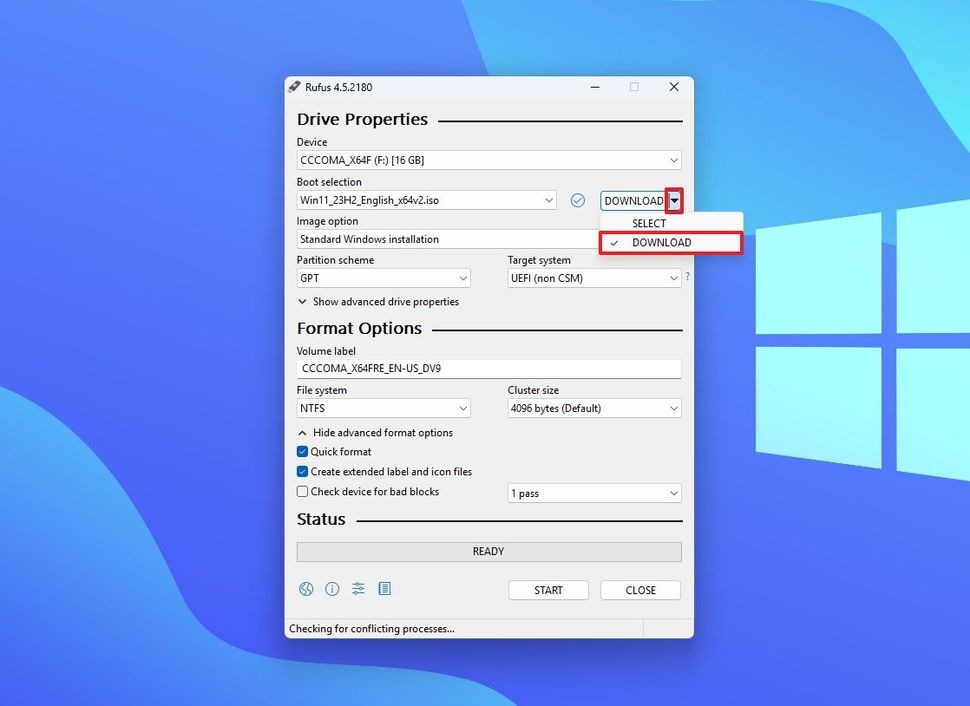970x706 pixels.
Task: Click the Drive Properties heading
Action: pos(362,119)
